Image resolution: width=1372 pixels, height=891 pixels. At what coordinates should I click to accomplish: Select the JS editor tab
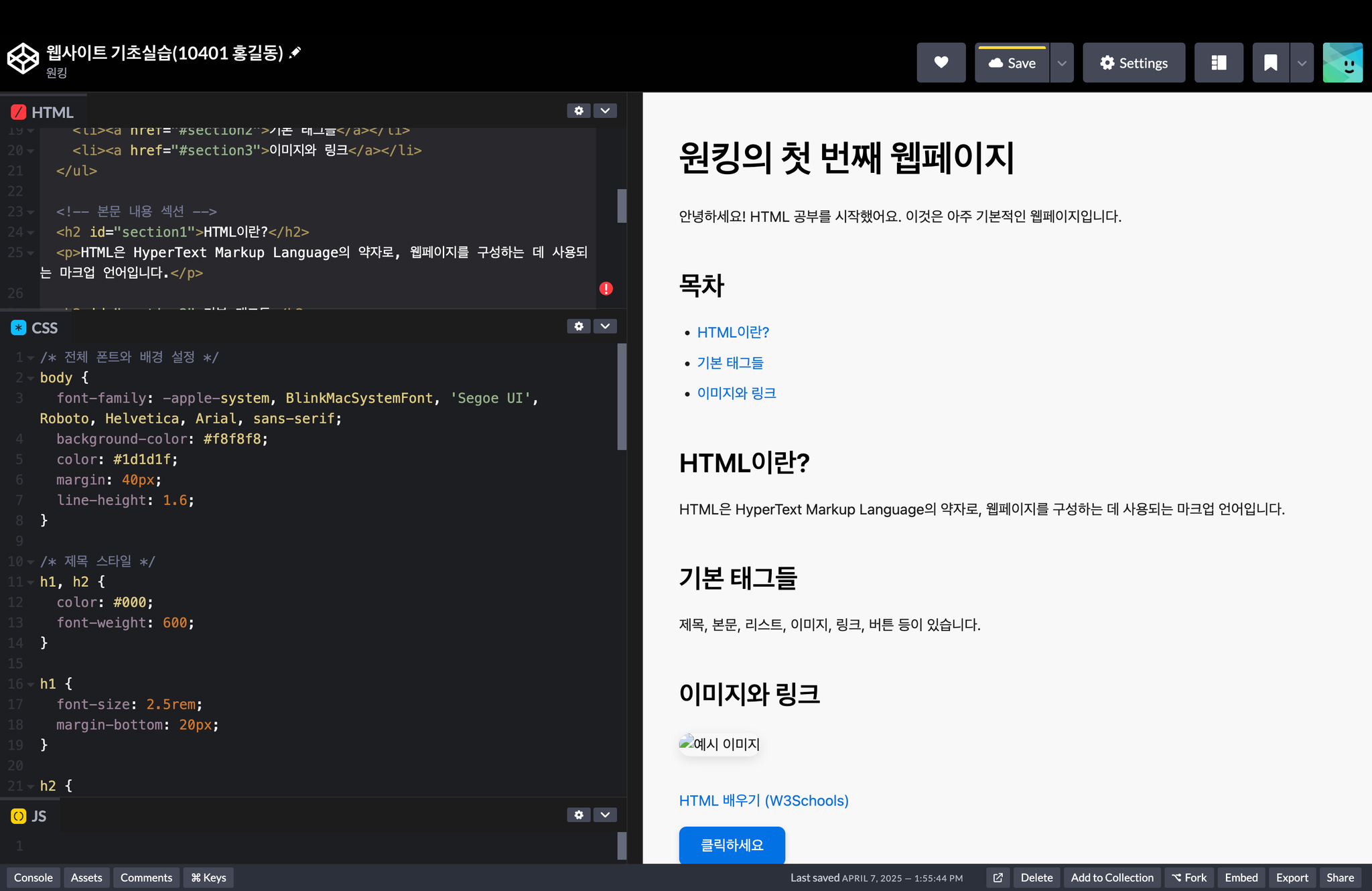[29, 816]
